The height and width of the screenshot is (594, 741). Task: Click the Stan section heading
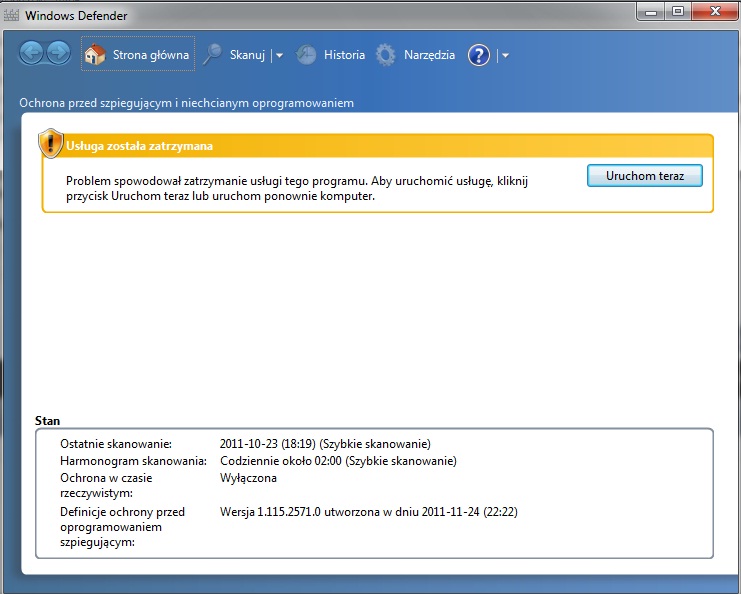[47, 421]
